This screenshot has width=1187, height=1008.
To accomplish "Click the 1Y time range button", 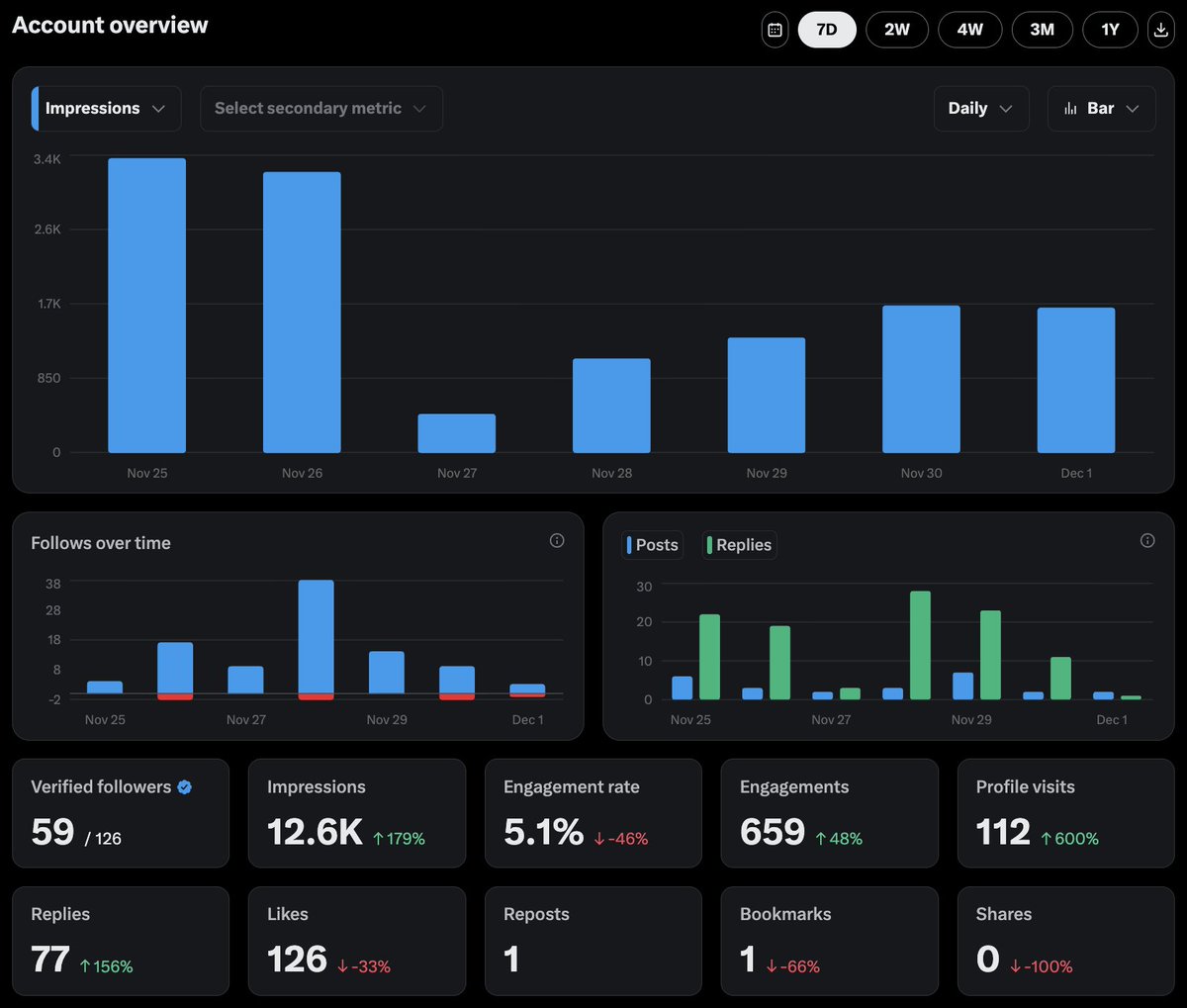I will coord(1110,30).
